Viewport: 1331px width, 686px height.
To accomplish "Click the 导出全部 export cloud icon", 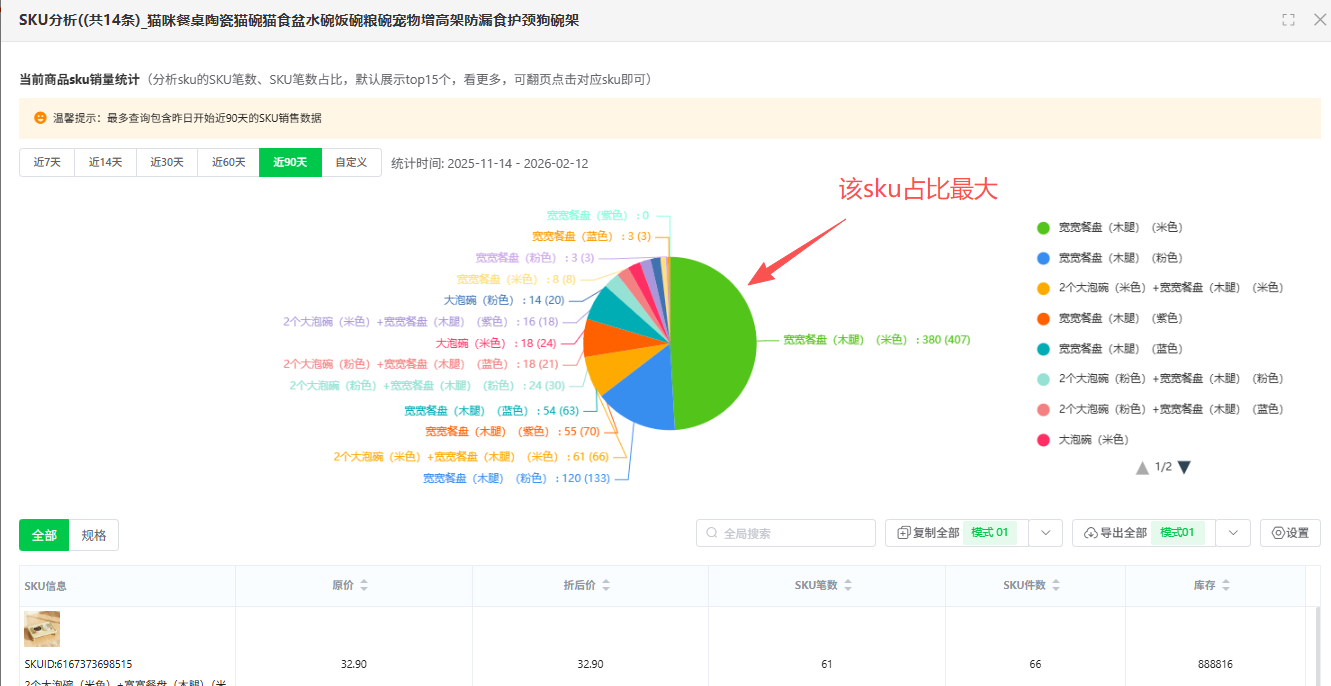I will [x=1089, y=532].
